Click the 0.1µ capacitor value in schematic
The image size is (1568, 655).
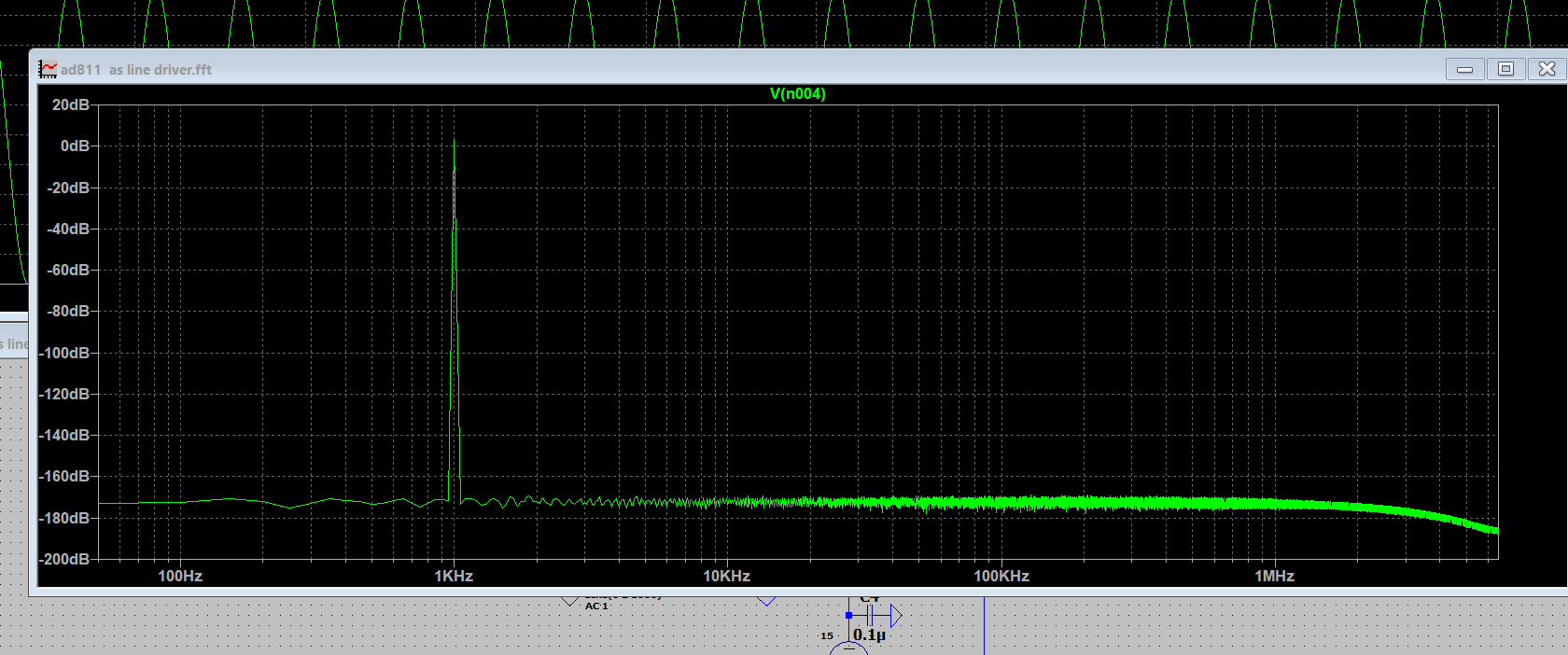[x=869, y=634]
